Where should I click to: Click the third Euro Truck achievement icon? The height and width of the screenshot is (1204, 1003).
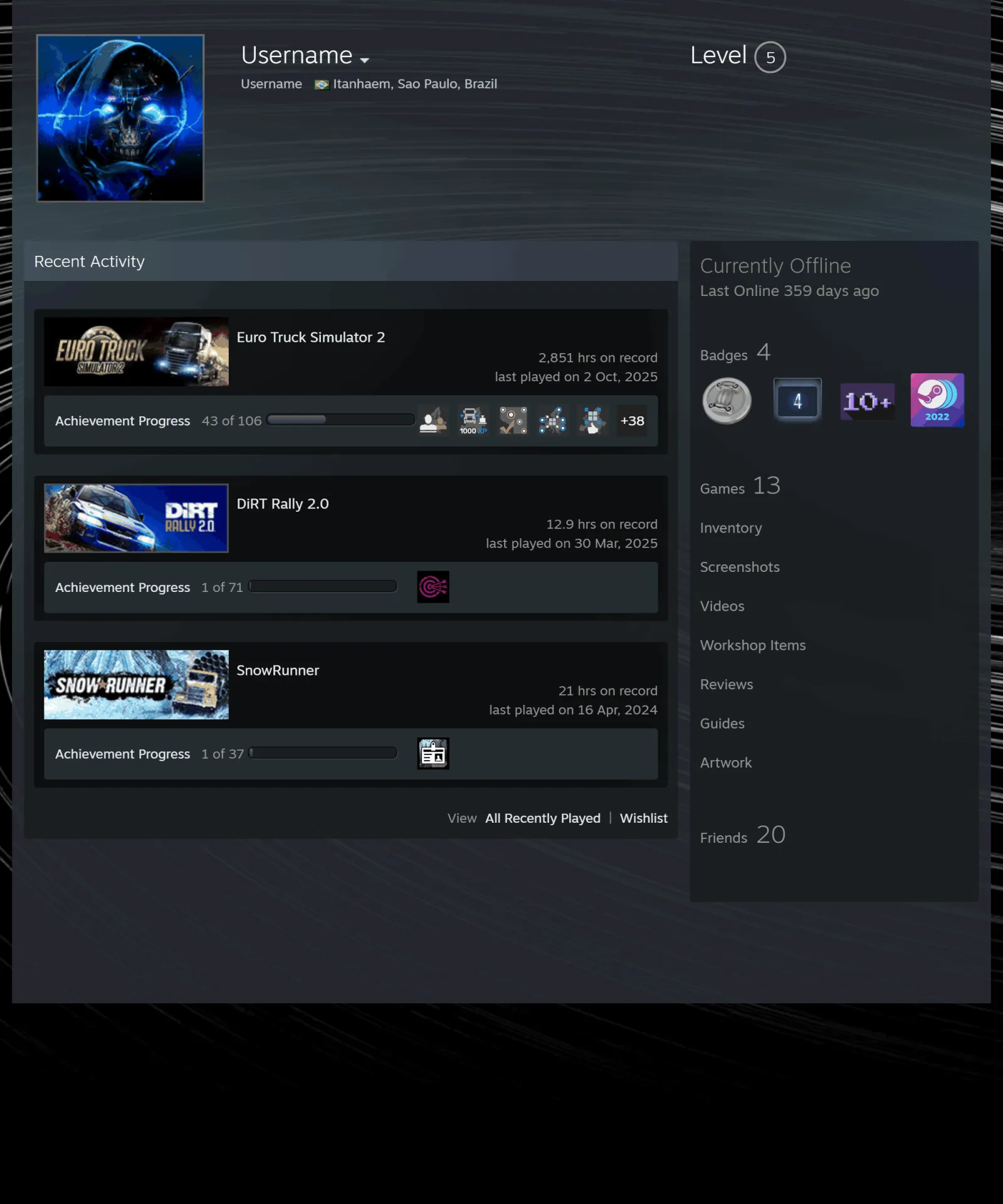click(513, 421)
